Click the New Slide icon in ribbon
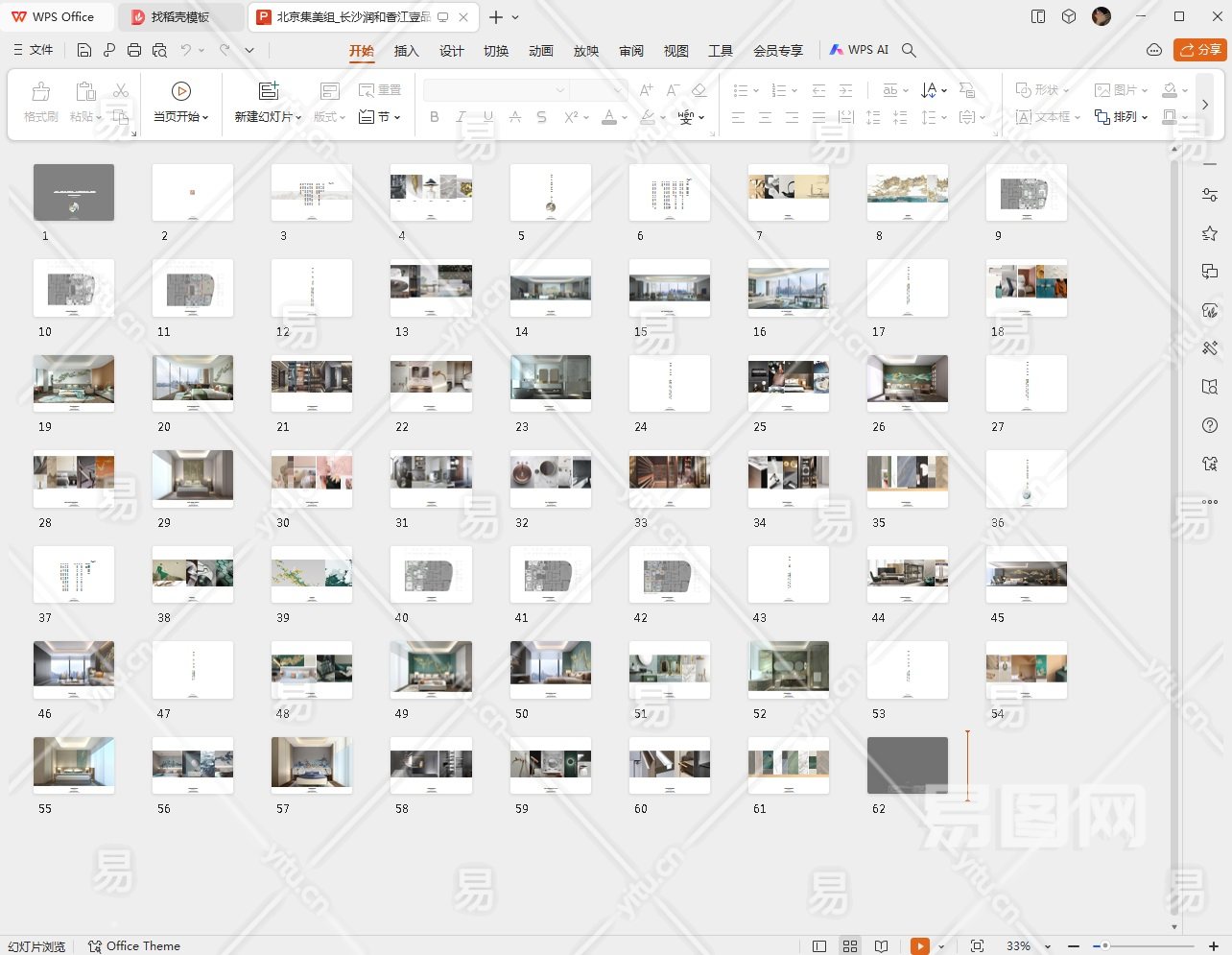This screenshot has height=955, width=1232. [269, 91]
